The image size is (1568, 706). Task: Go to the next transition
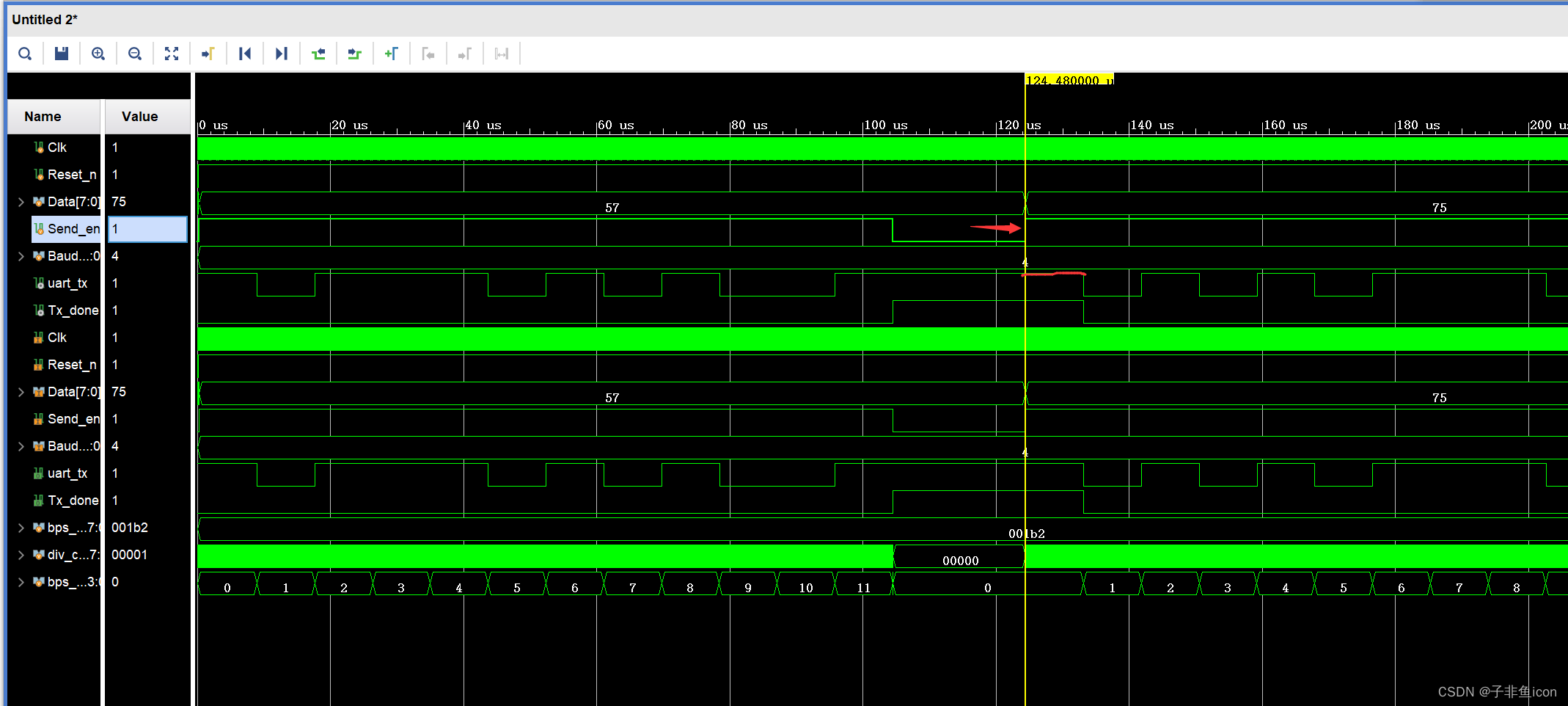(355, 54)
